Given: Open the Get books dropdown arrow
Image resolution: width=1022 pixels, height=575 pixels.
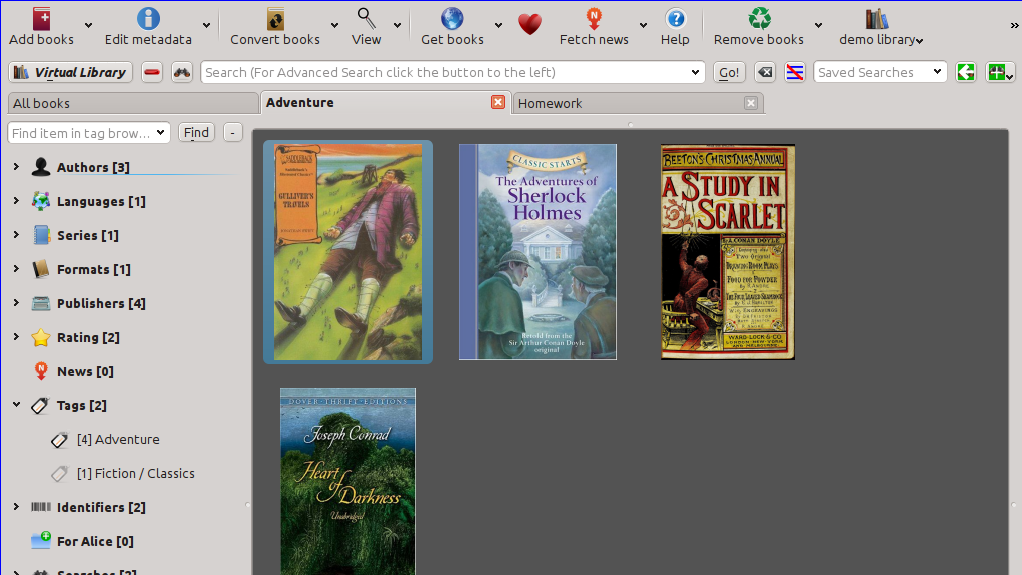Looking at the screenshot, I should [498, 25].
